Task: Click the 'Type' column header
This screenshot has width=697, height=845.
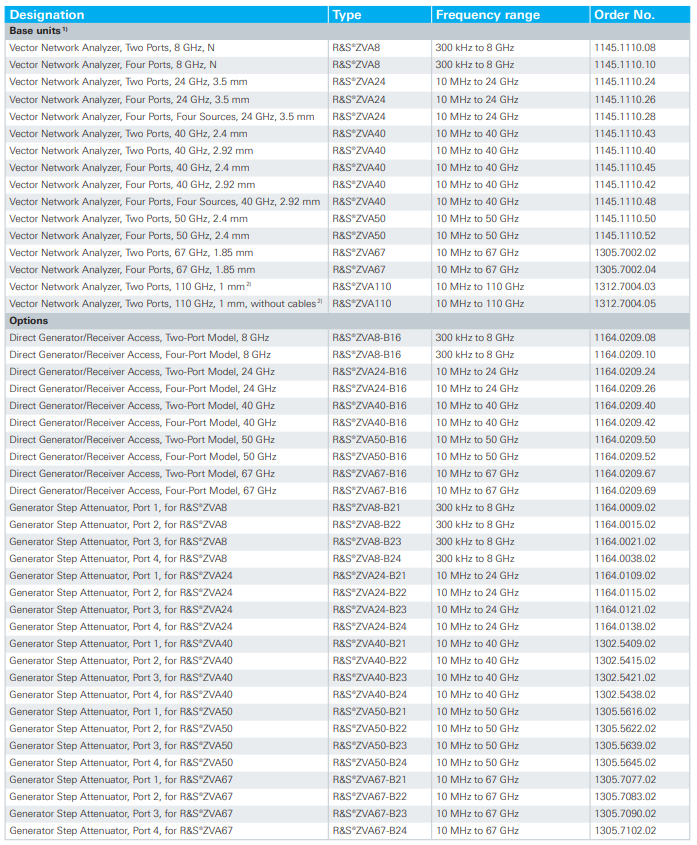Action: pos(347,15)
